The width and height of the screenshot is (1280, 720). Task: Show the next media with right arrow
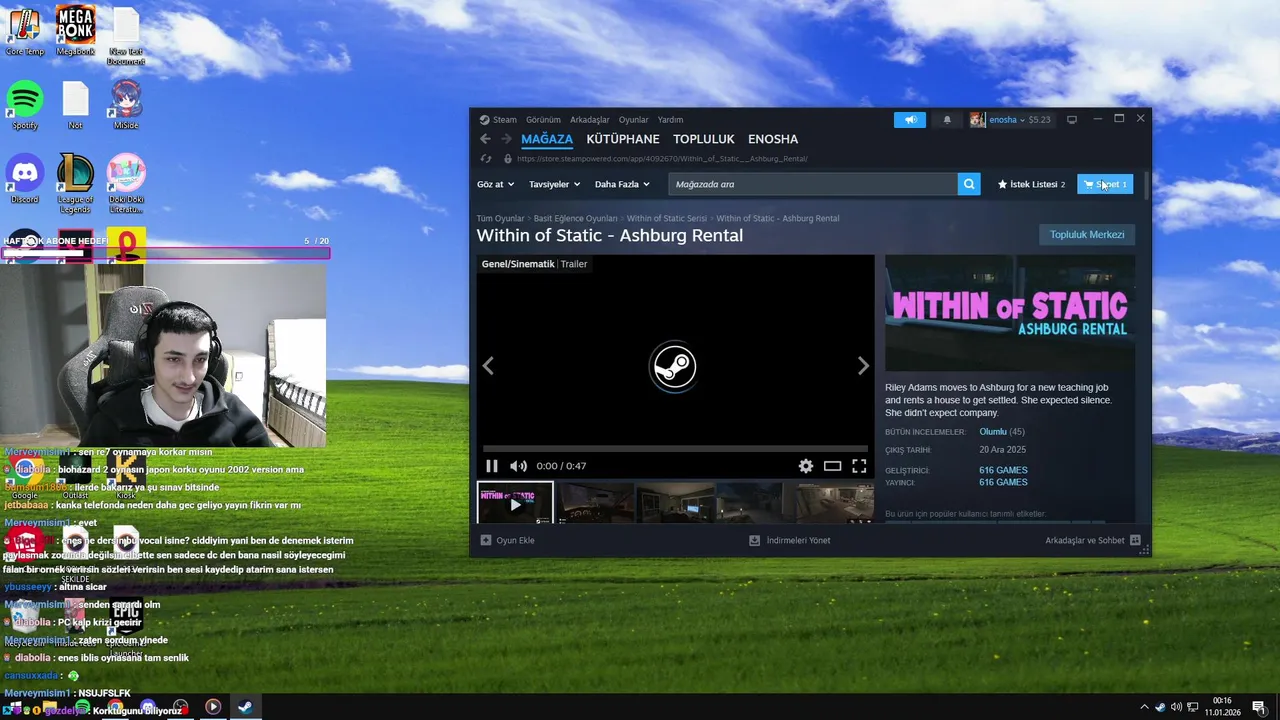click(x=863, y=366)
